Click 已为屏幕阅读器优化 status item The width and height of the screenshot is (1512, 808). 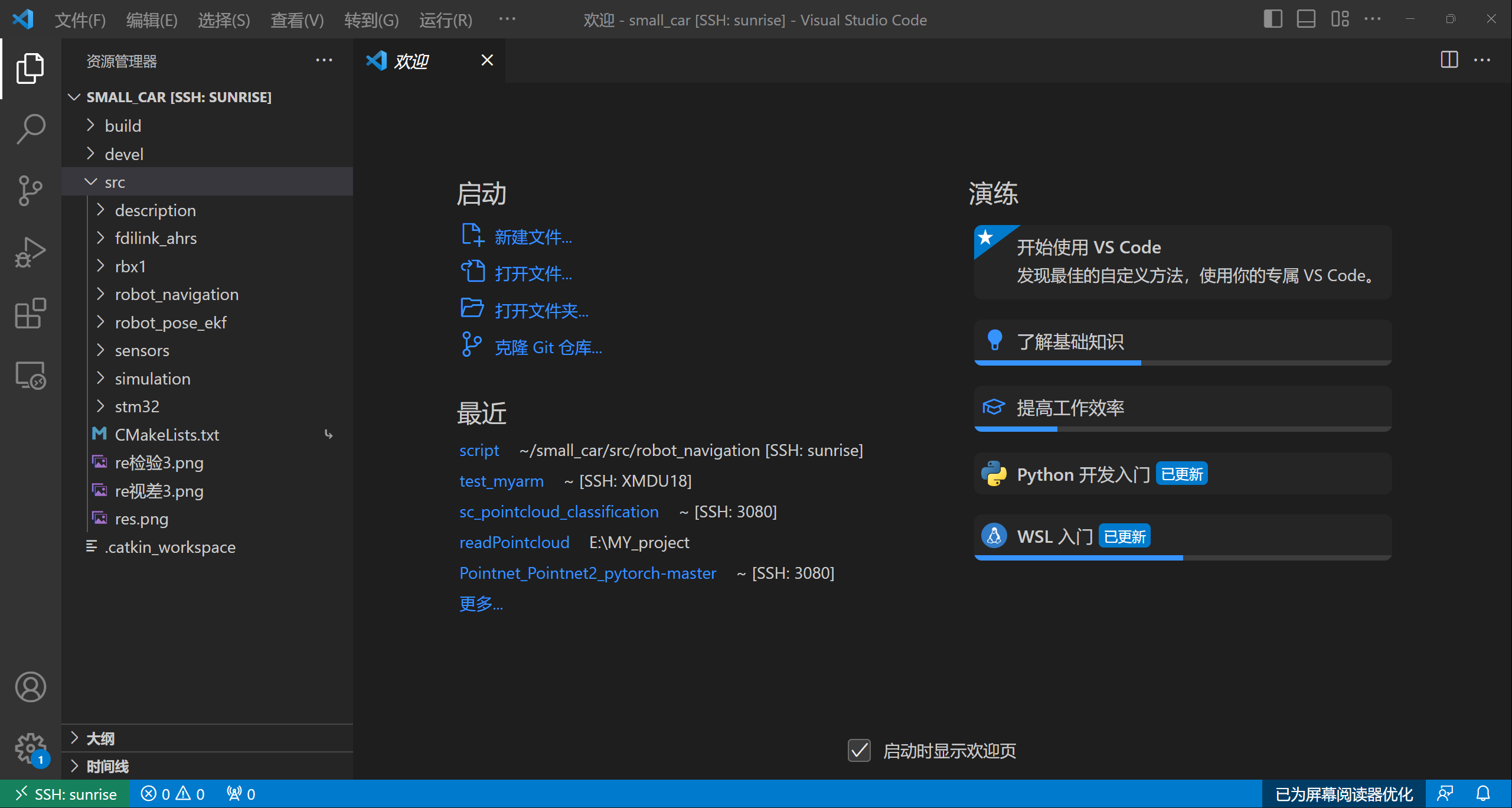(1344, 794)
